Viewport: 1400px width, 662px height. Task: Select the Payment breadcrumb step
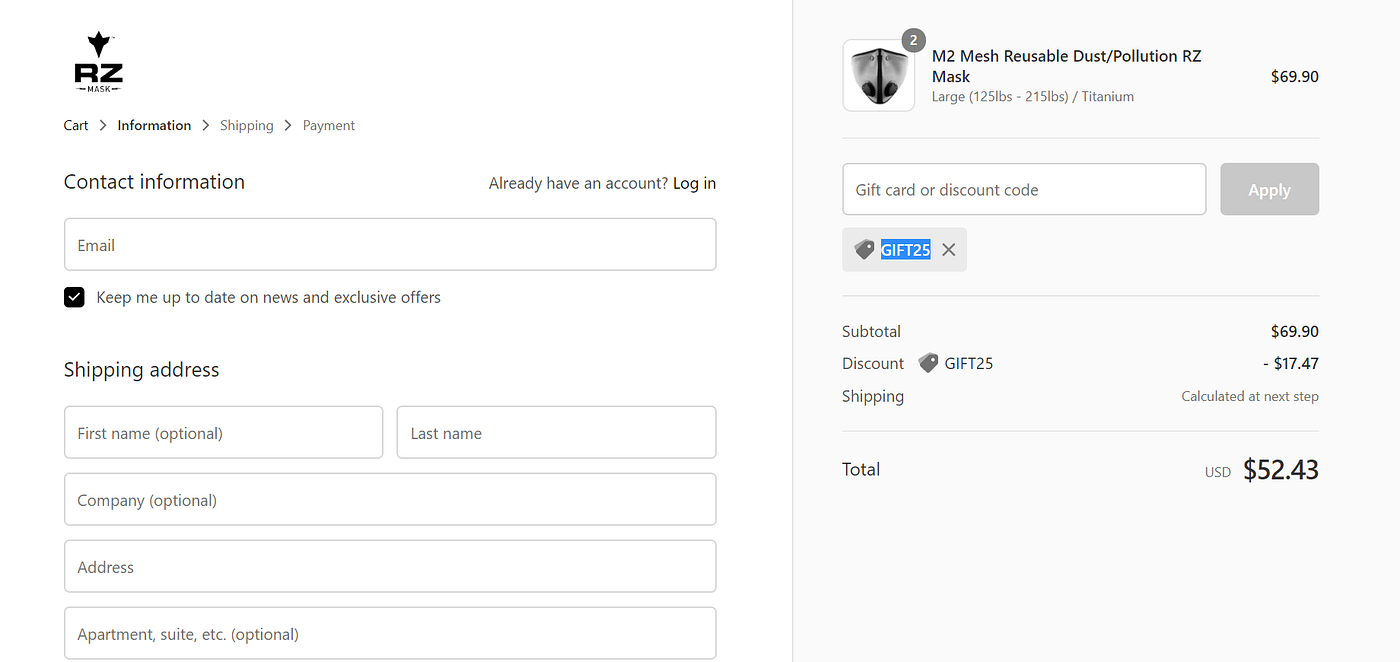[x=329, y=125]
